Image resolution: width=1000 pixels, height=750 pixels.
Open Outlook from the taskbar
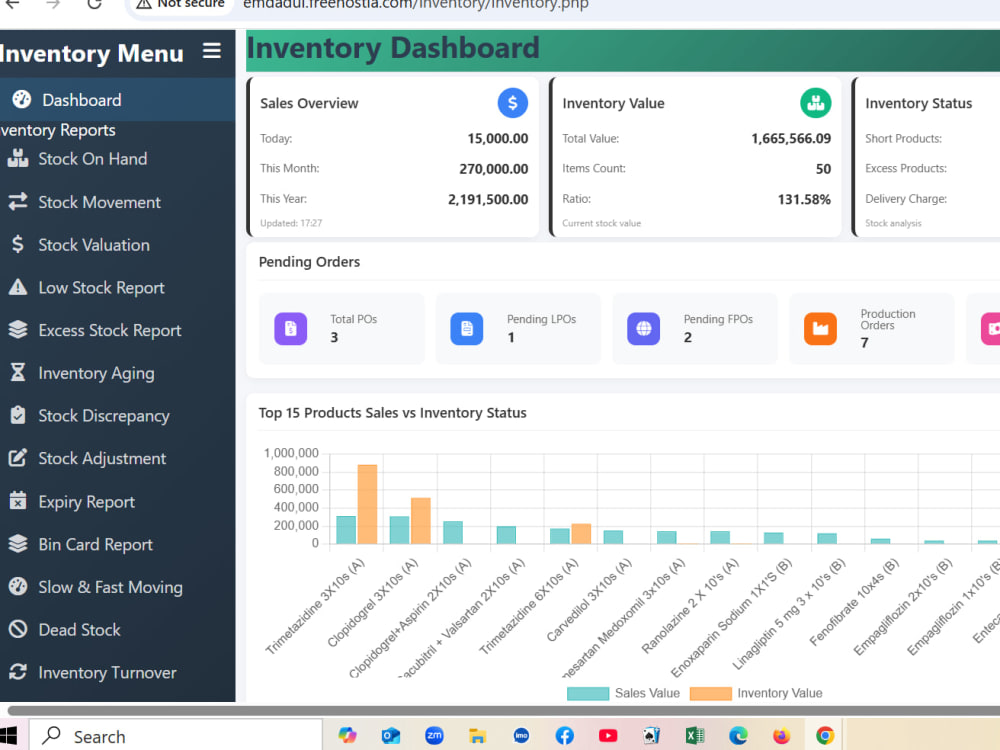point(390,735)
